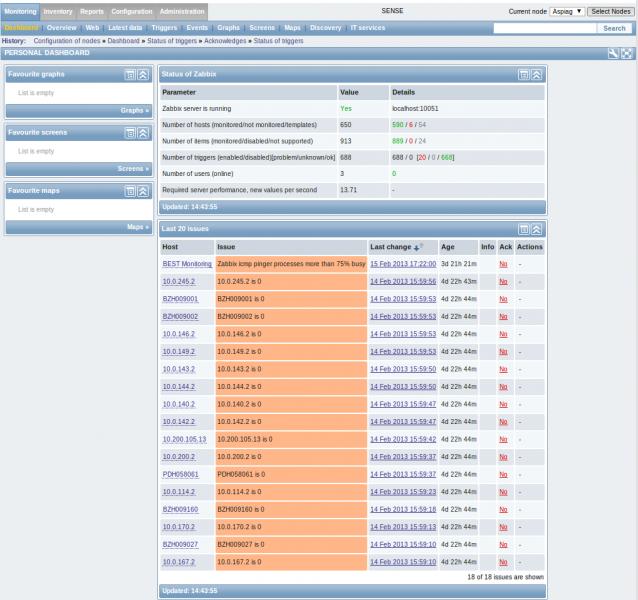Screen dimensions: 638x600
Task: Acknowledge the 10.0.245.2 issue via No link
Action: pyautogui.click(x=503, y=281)
